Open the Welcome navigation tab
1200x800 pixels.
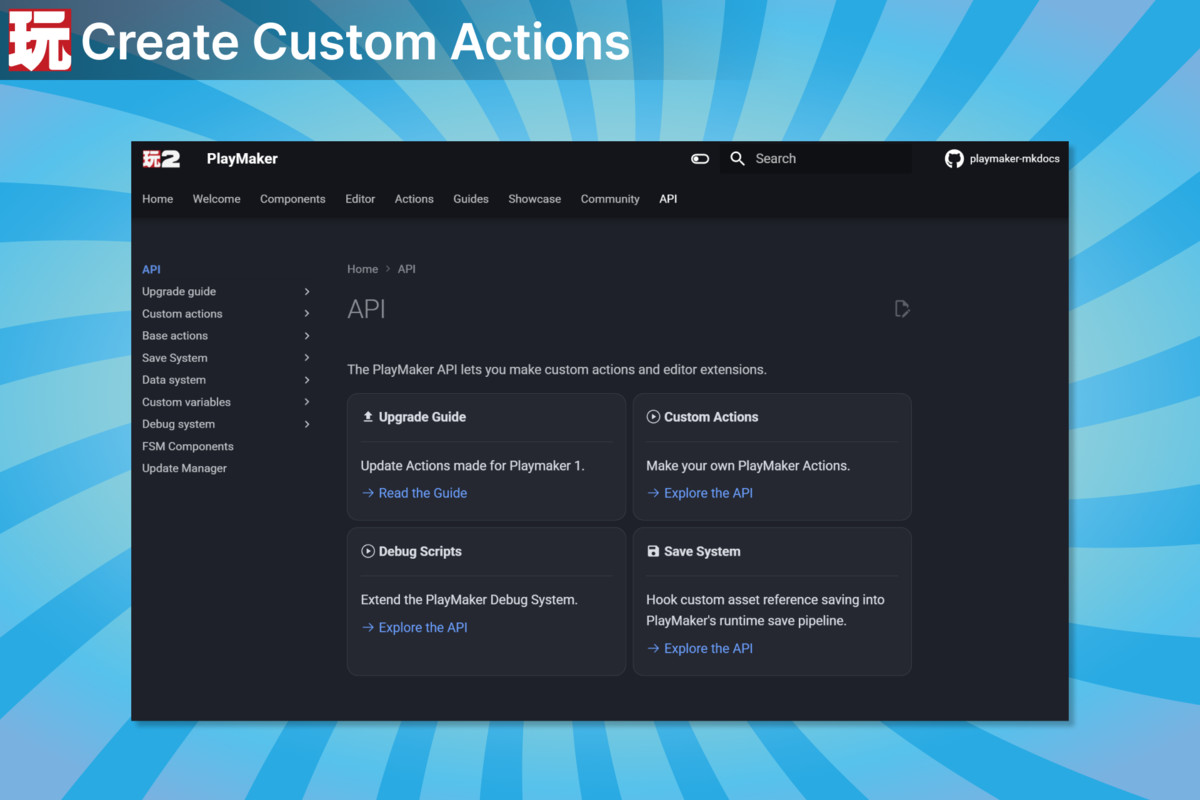tap(216, 199)
